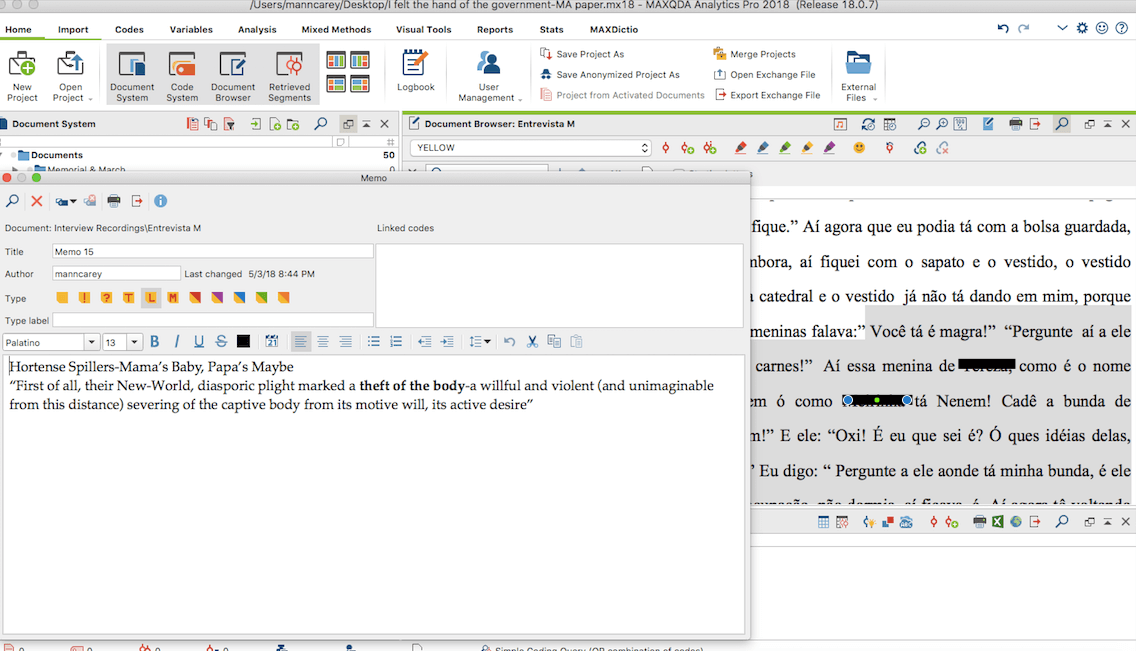The width and height of the screenshot is (1136, 651).
Task: Undo the last memo edit
Action: tap(509, 341)
